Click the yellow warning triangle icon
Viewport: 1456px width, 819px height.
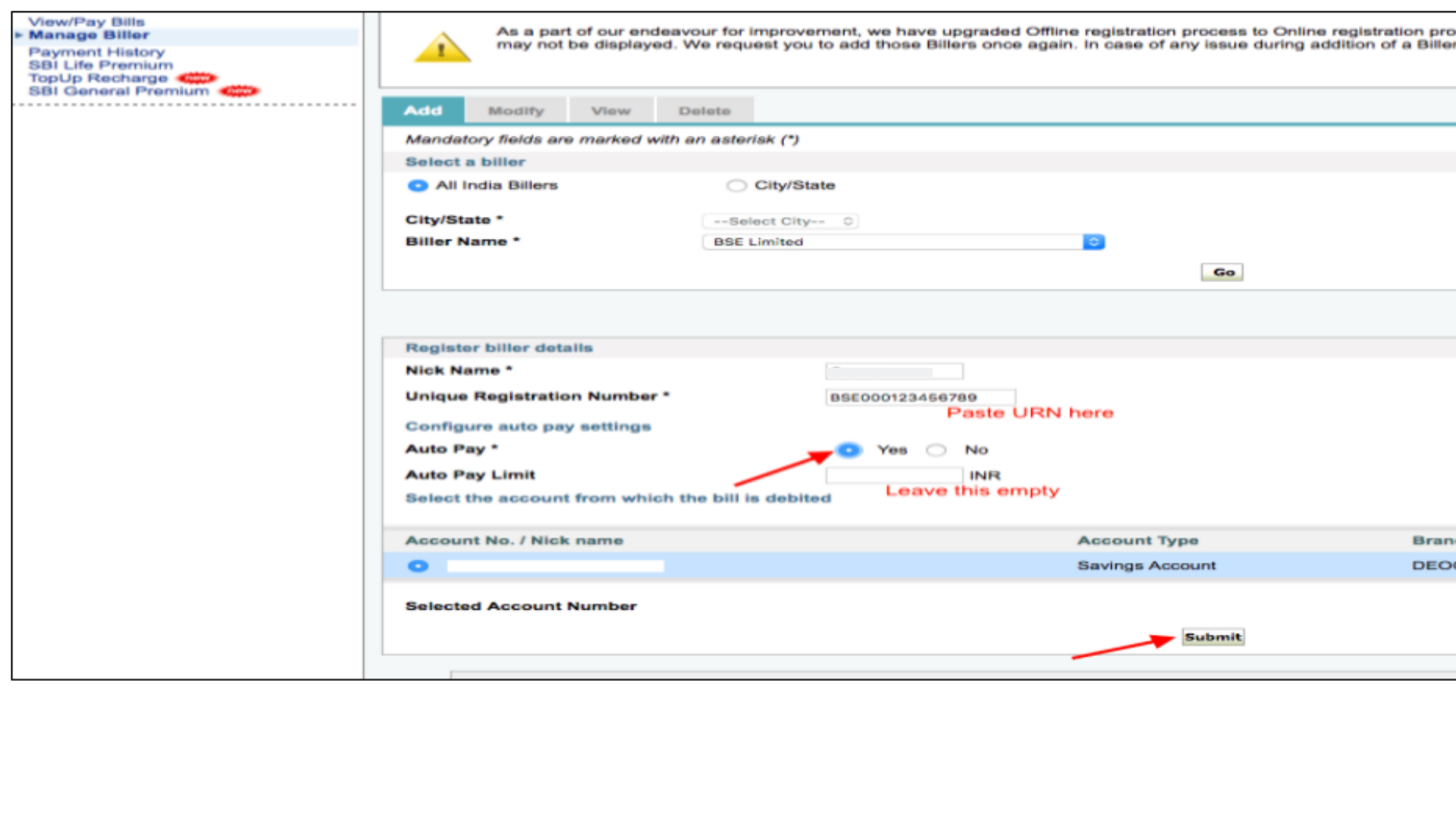coord(442,49)
